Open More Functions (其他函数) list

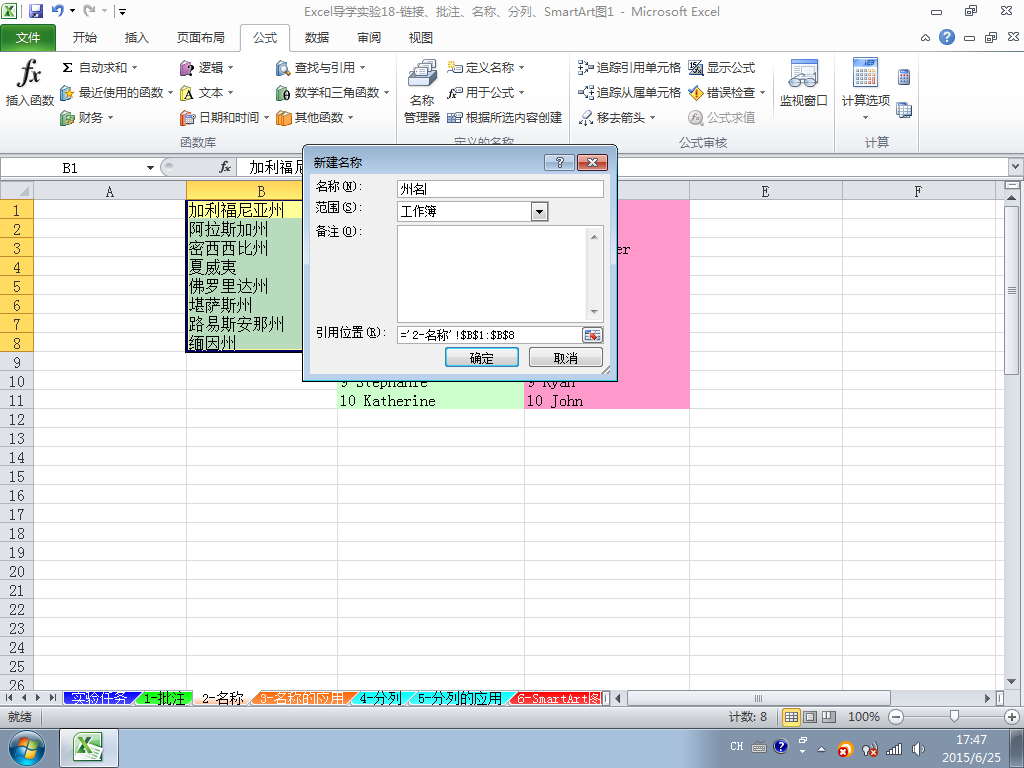pyautogui.click(x=314, y=118)
